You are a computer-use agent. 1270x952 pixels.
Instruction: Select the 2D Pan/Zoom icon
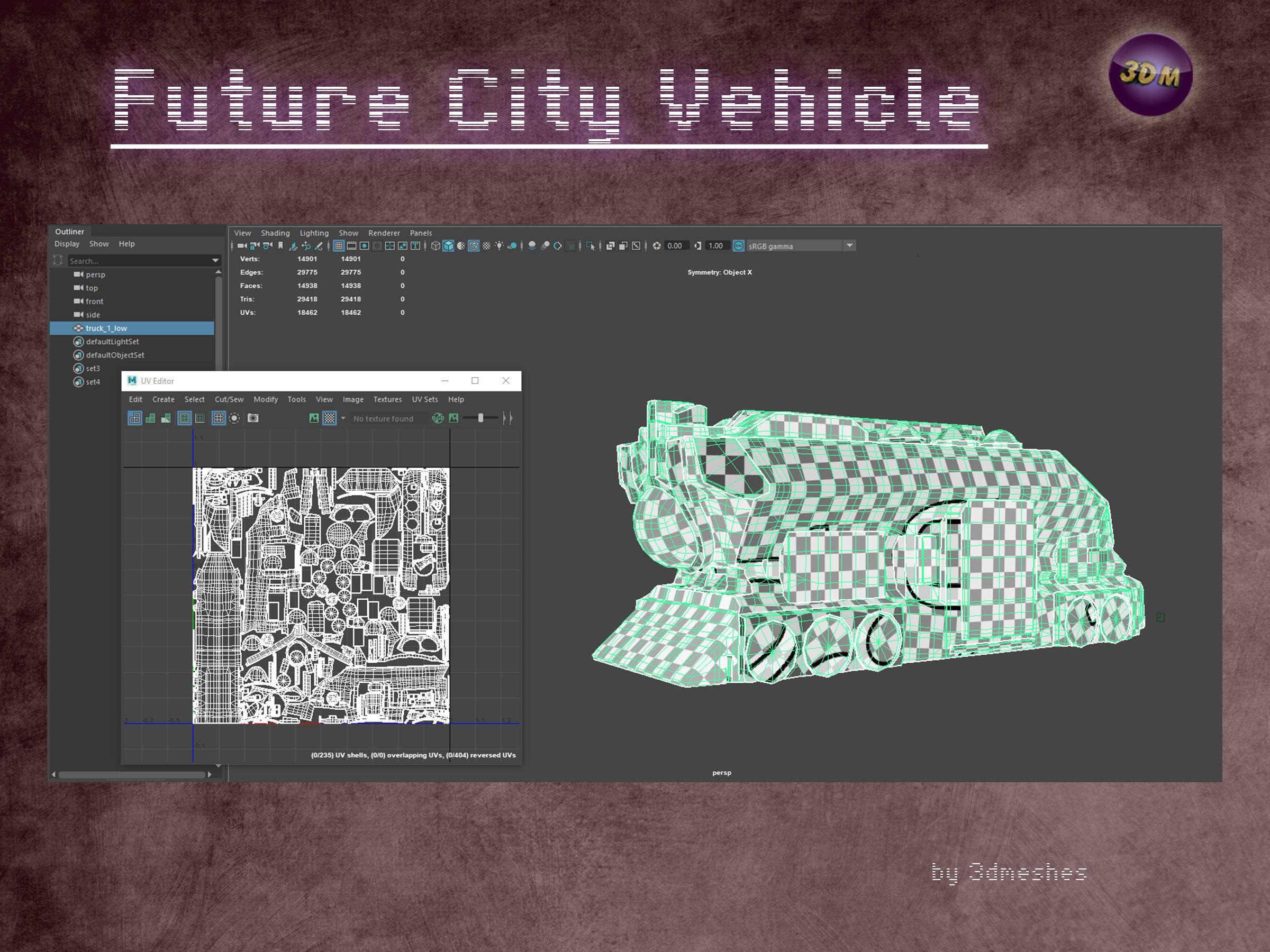306,245
